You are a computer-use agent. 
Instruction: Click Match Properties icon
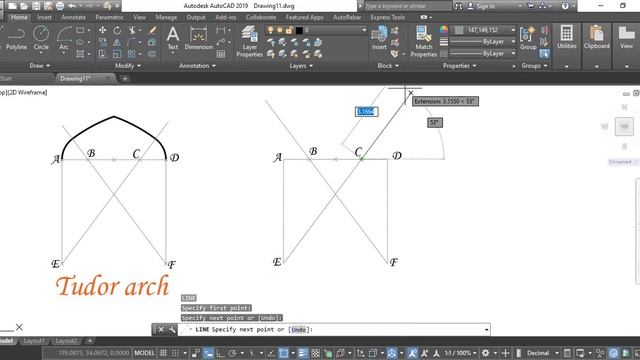coord(424,41)
